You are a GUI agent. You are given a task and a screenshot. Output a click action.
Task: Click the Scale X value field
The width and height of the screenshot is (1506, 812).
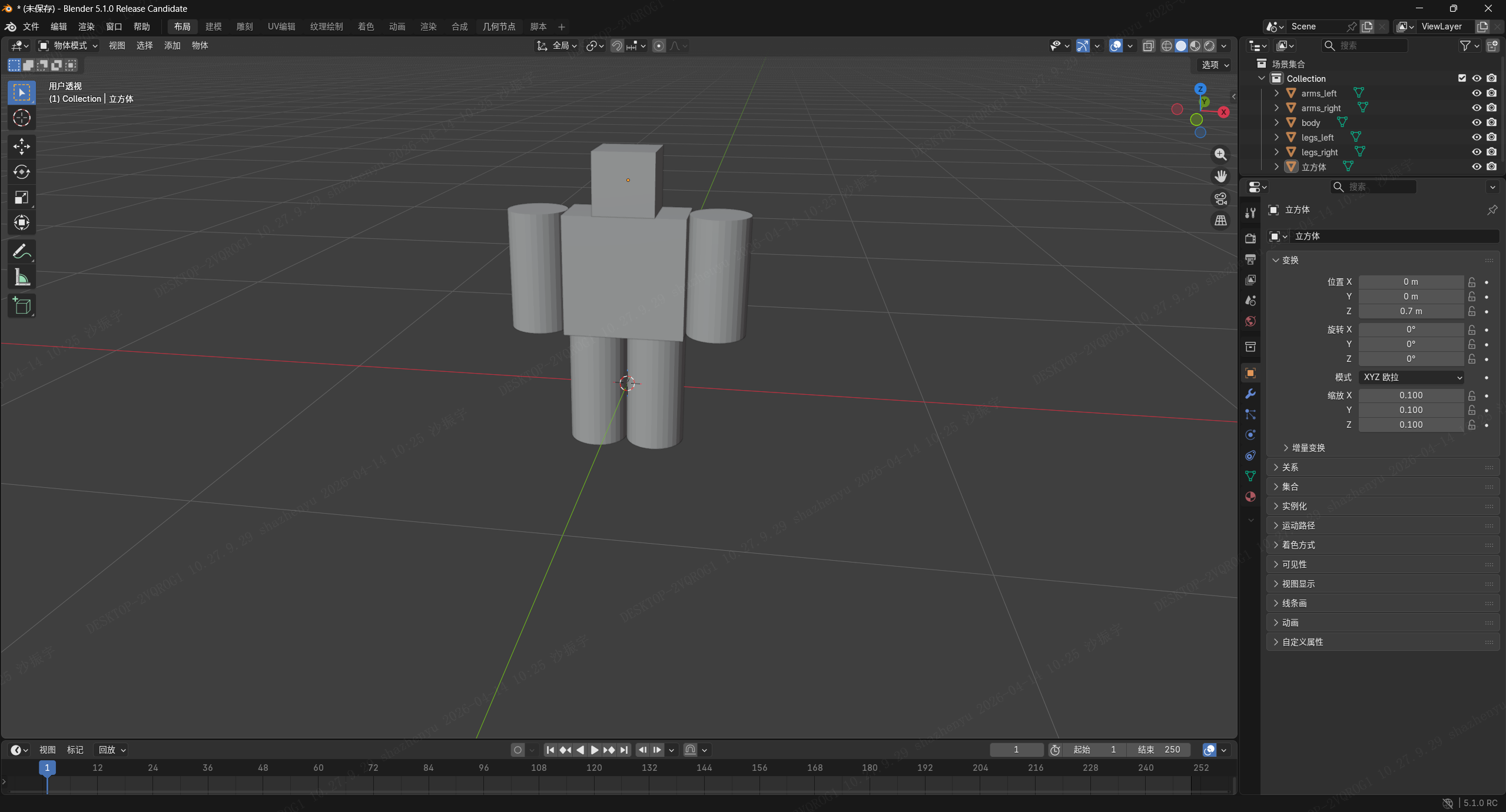click(x=1411, y=395)
